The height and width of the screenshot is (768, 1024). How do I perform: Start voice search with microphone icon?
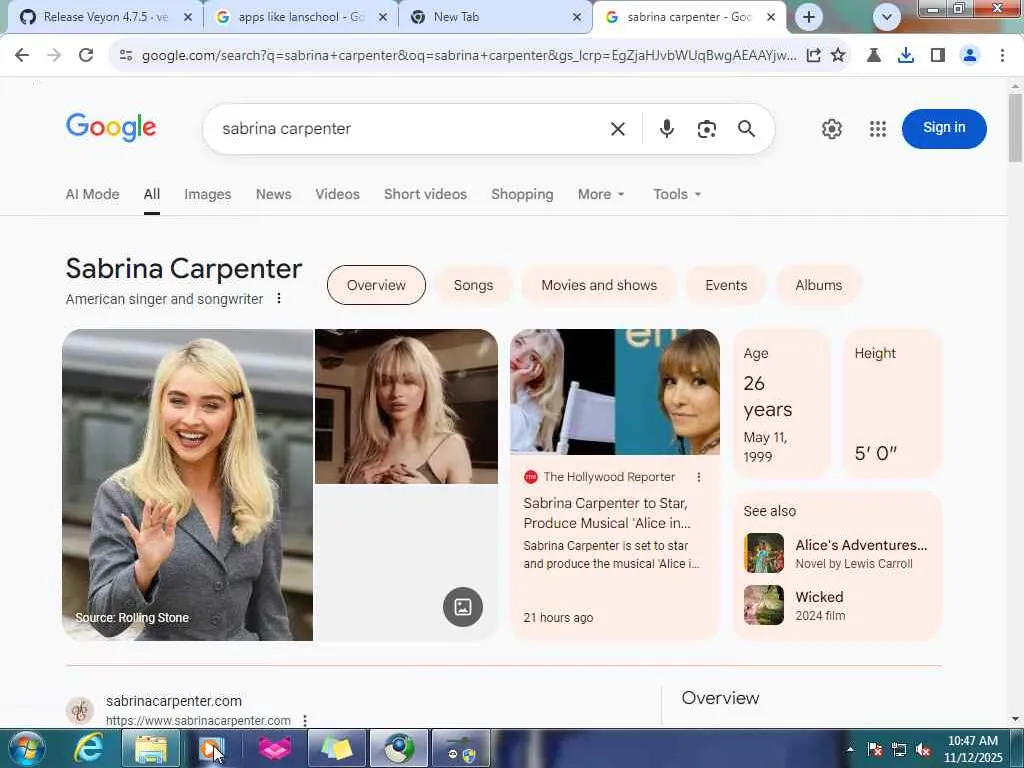click(667, 129)
